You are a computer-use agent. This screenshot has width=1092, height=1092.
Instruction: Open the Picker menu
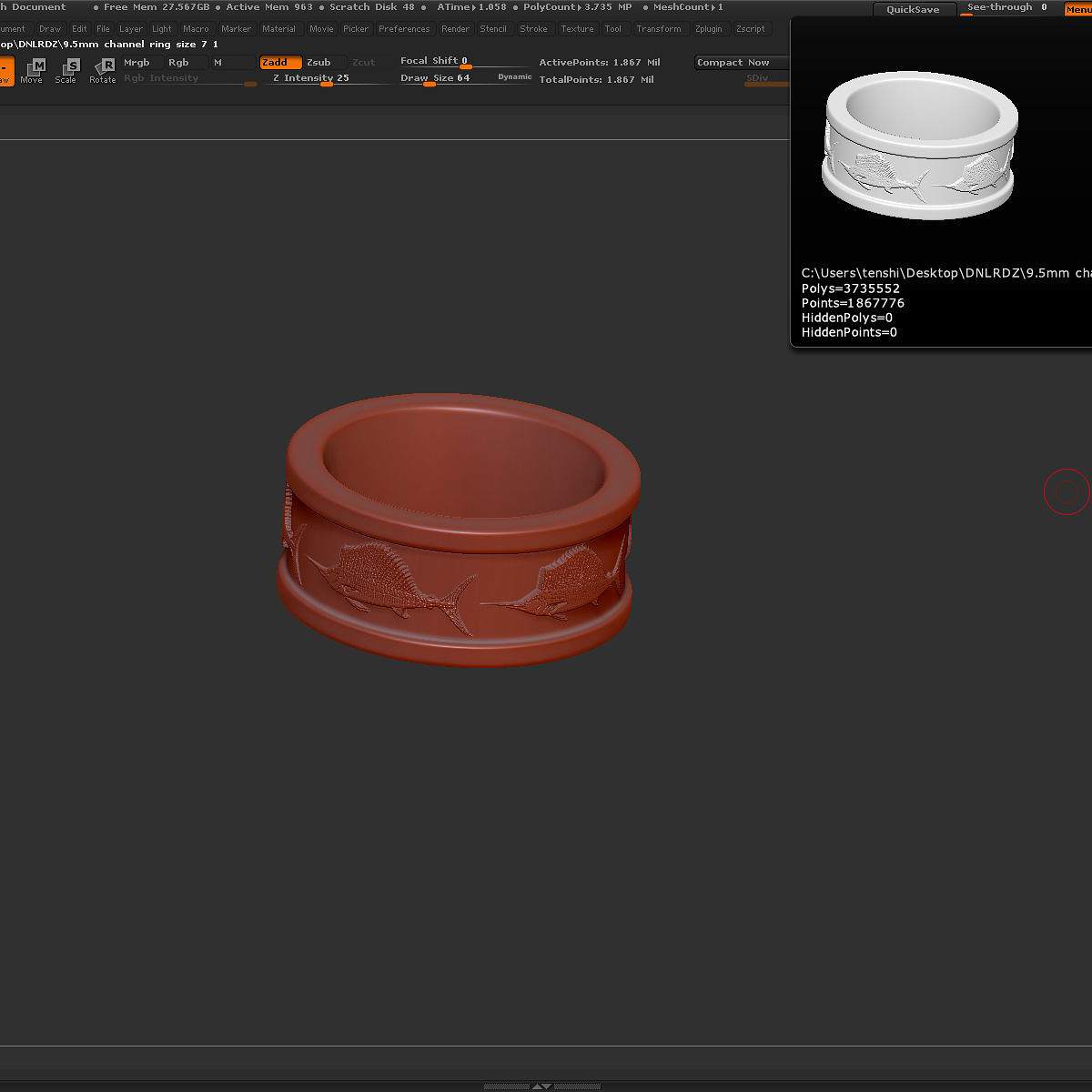coord(356,29)
